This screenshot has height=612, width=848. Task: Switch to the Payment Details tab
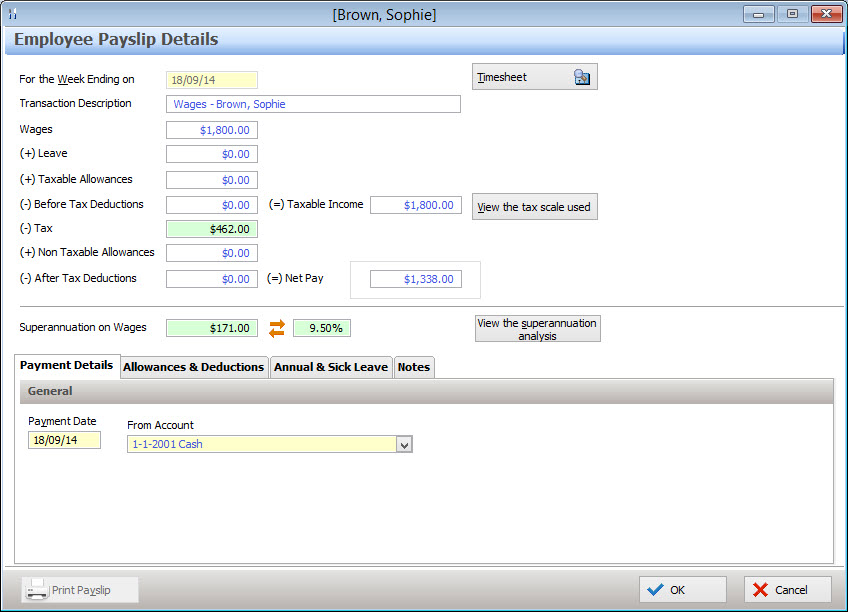coord(66,366)
